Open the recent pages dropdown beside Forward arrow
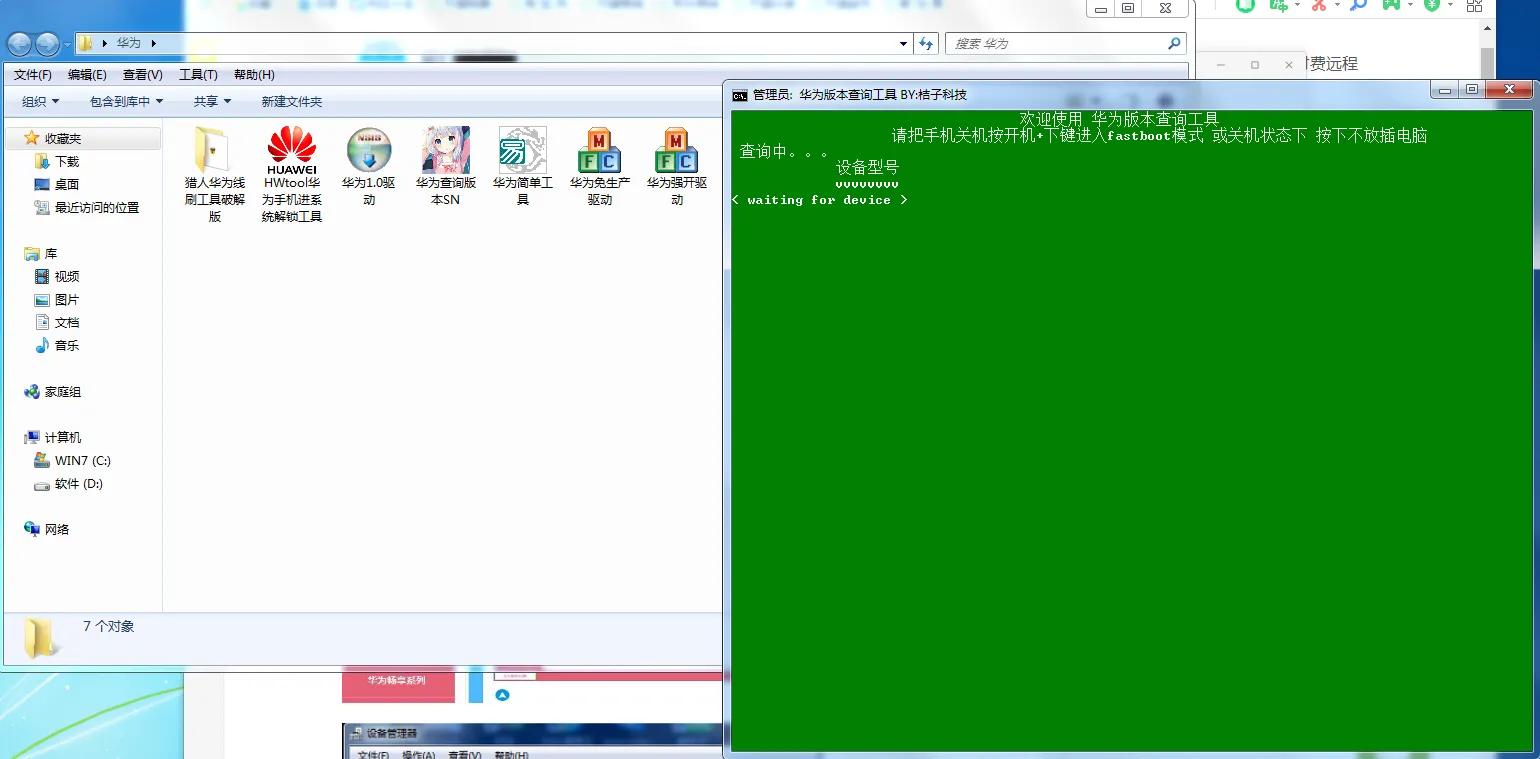Viewport: 1540px width, 759px height. click(67, 44)
